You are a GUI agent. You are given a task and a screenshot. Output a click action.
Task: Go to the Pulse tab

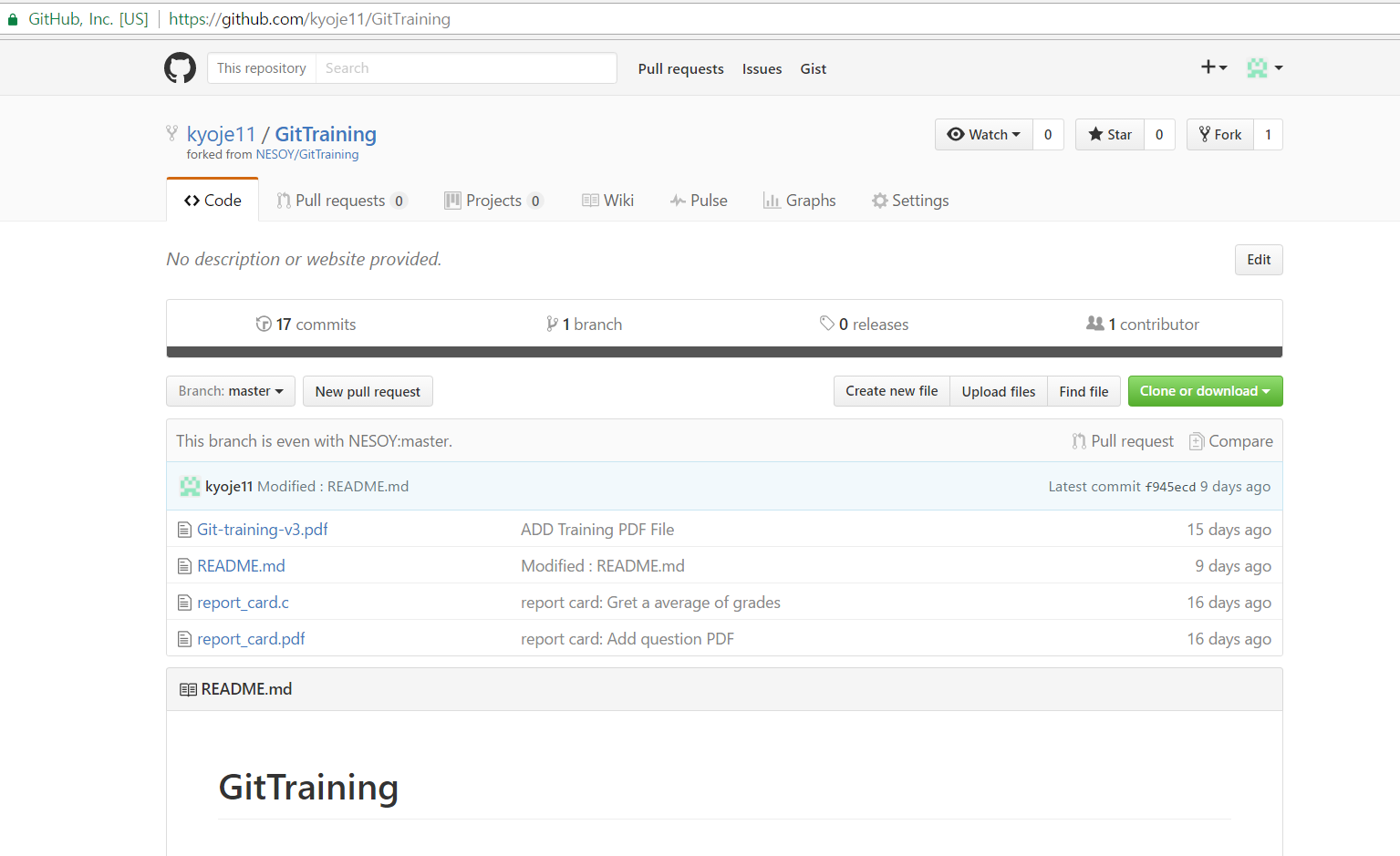click(x=699, y=201)
